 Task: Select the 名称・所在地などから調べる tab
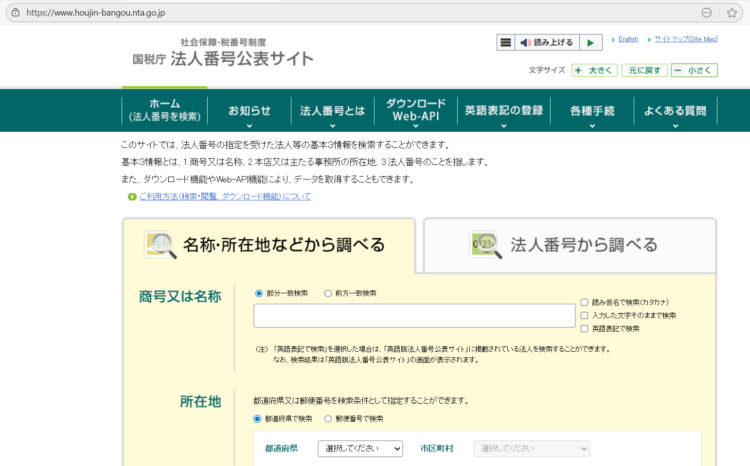coord(269,245)
